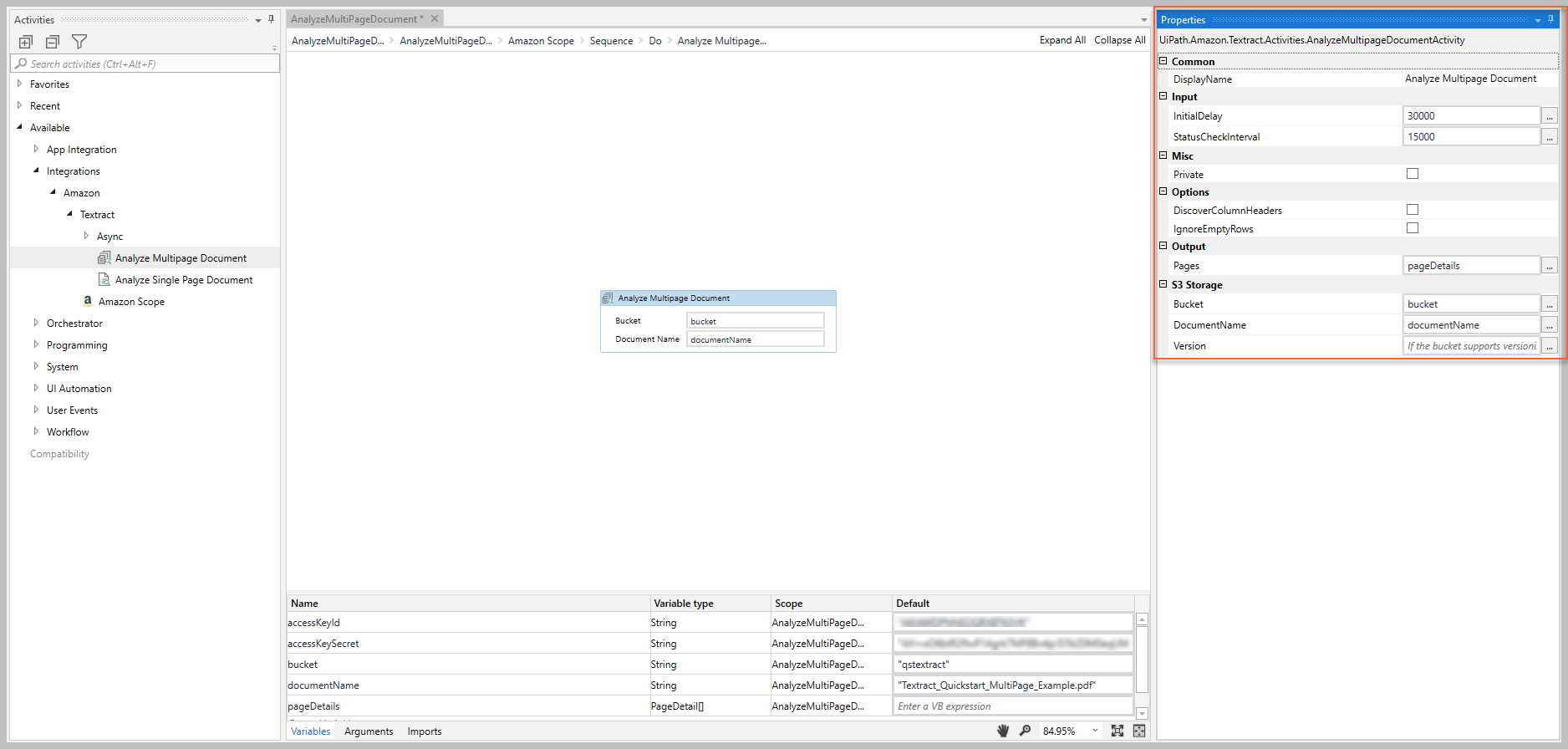Image resolution: width=1568 pixels, height=749 pixels.
Task: Click the Bucket field in activity card
Action: click(756, 321)
